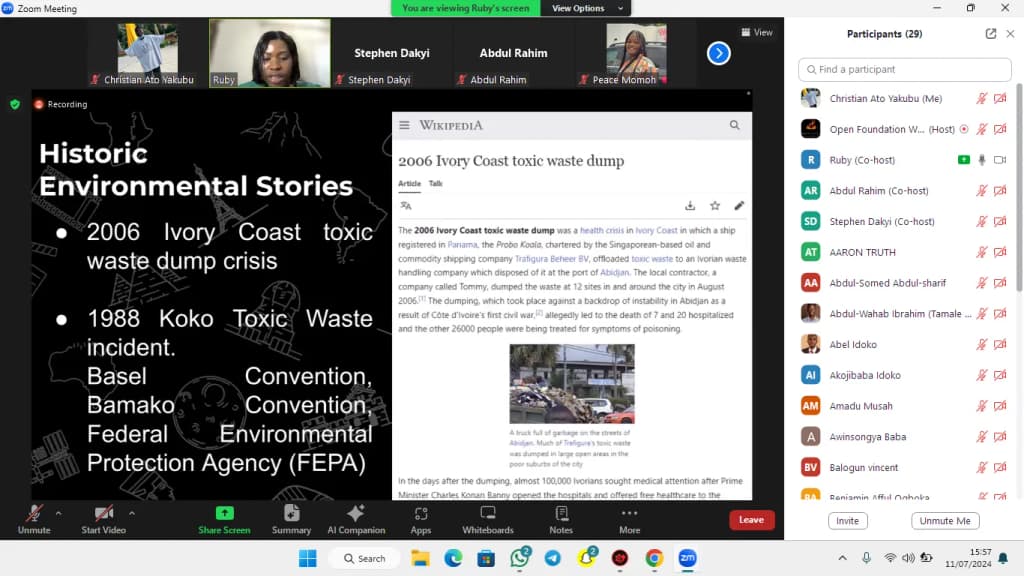Pop out the Participants panel
Image resolution: width=1024 pixels, height=576 pixels.
tap(991, 33)
